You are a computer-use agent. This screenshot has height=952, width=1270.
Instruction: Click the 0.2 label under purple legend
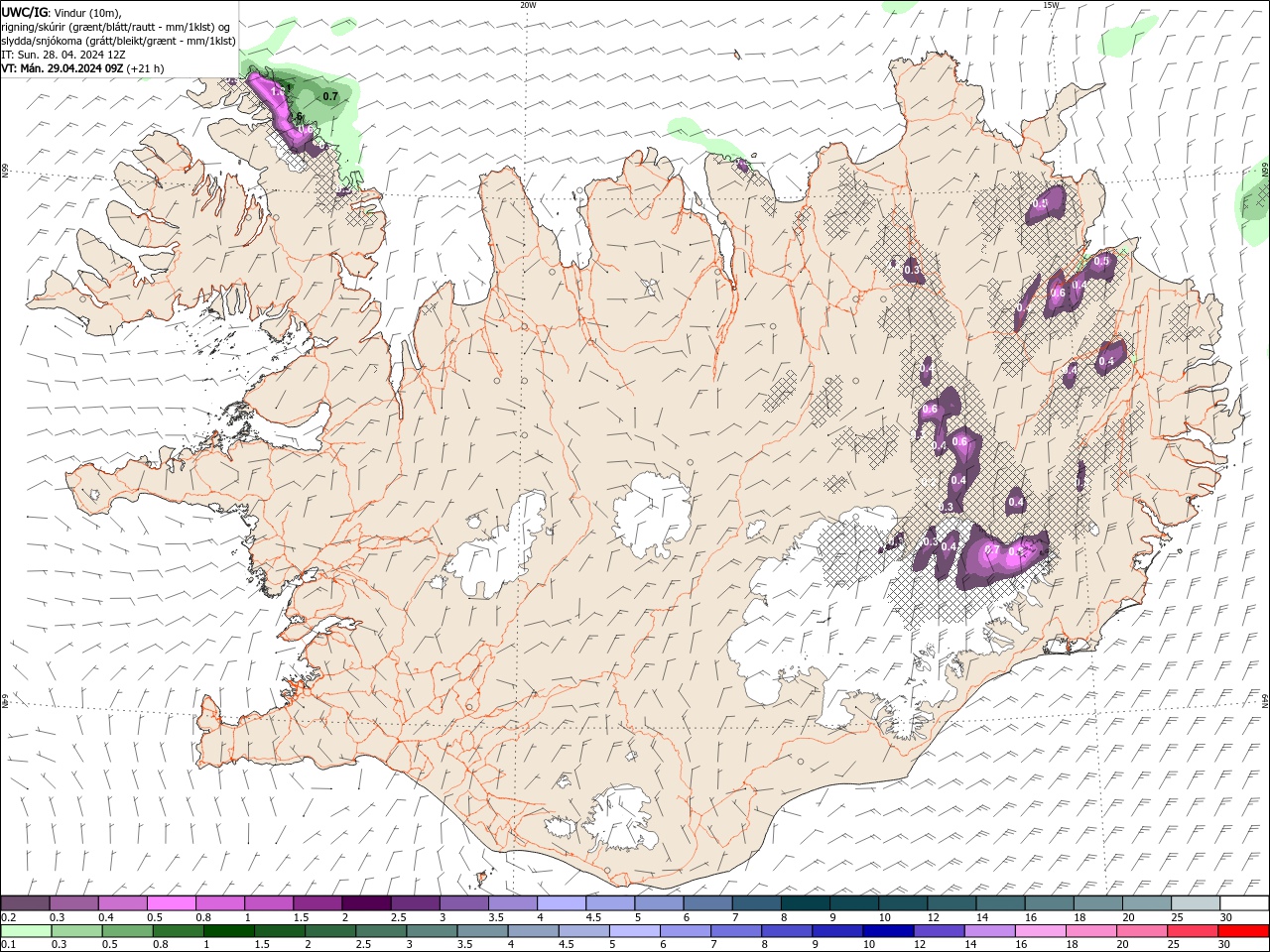tap(8, 917)
